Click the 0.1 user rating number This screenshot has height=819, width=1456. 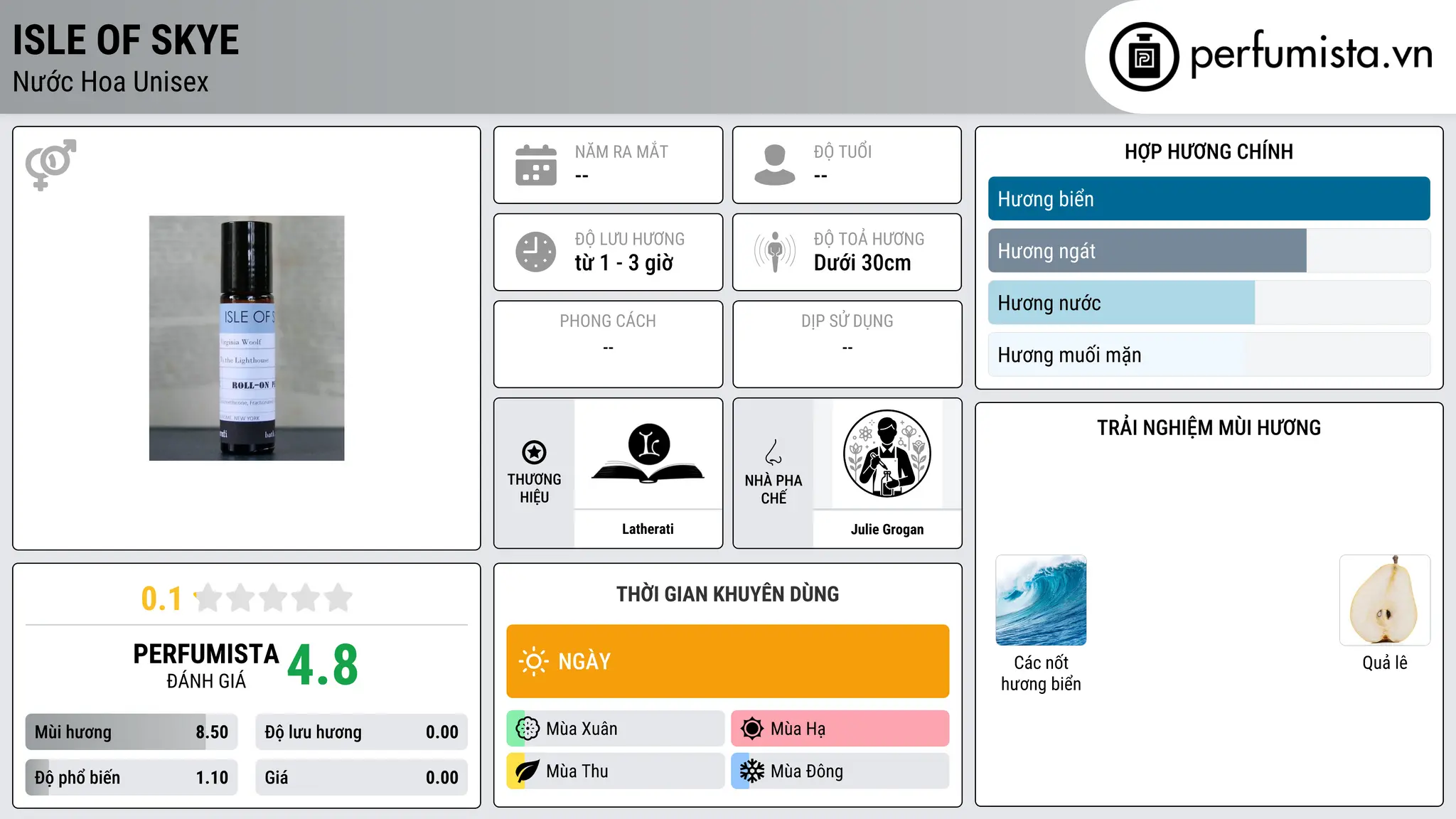pyautogui.click(x=161, y=599)
